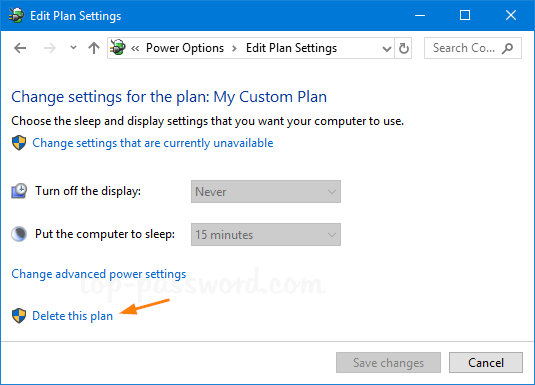Click the shield icon beside unavailable settings link
Viewport: 535px width, 385px height.
click(x=19, y=143)
